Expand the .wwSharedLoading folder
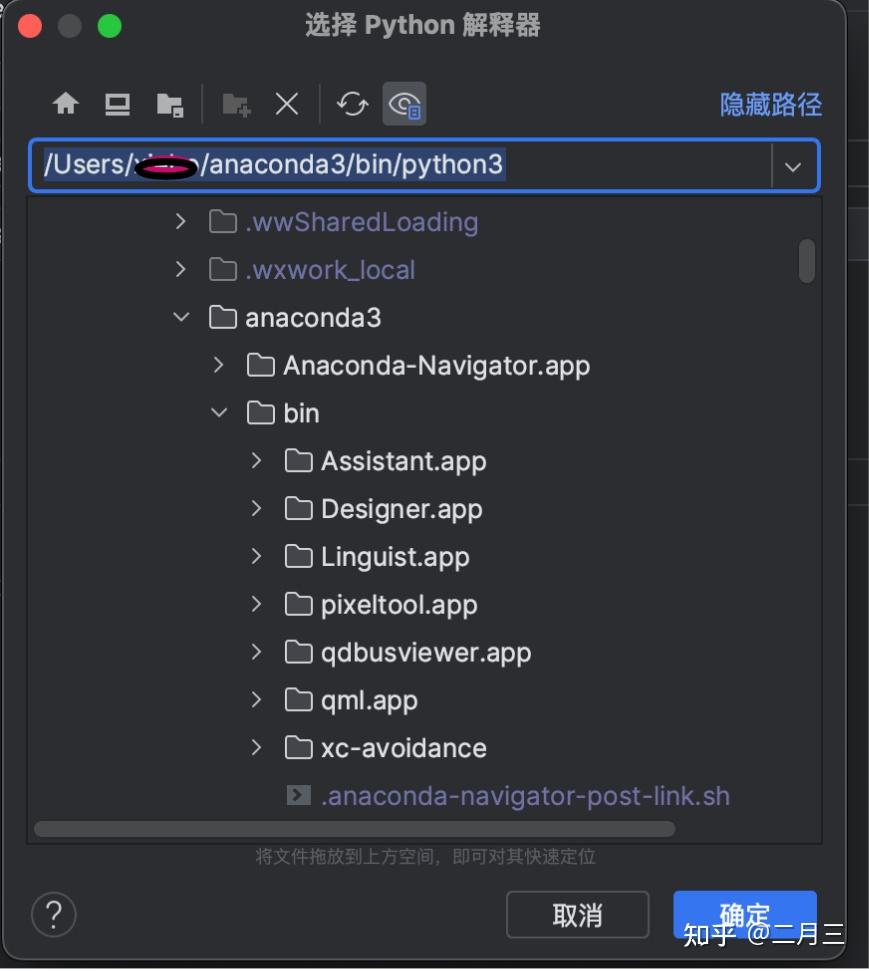The width and height of the screenshot is (869, 971). click(181, 221)
